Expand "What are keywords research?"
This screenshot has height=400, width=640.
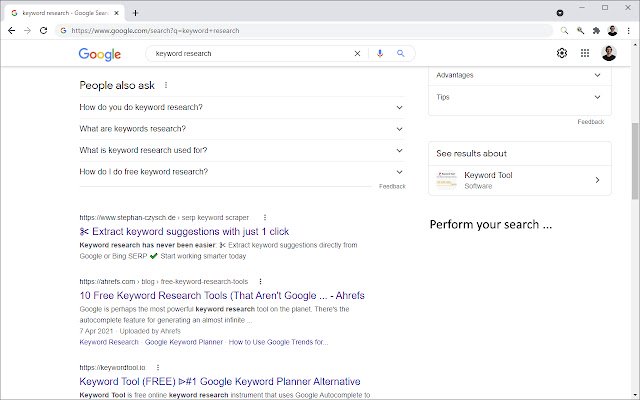[x=242, y=129]
